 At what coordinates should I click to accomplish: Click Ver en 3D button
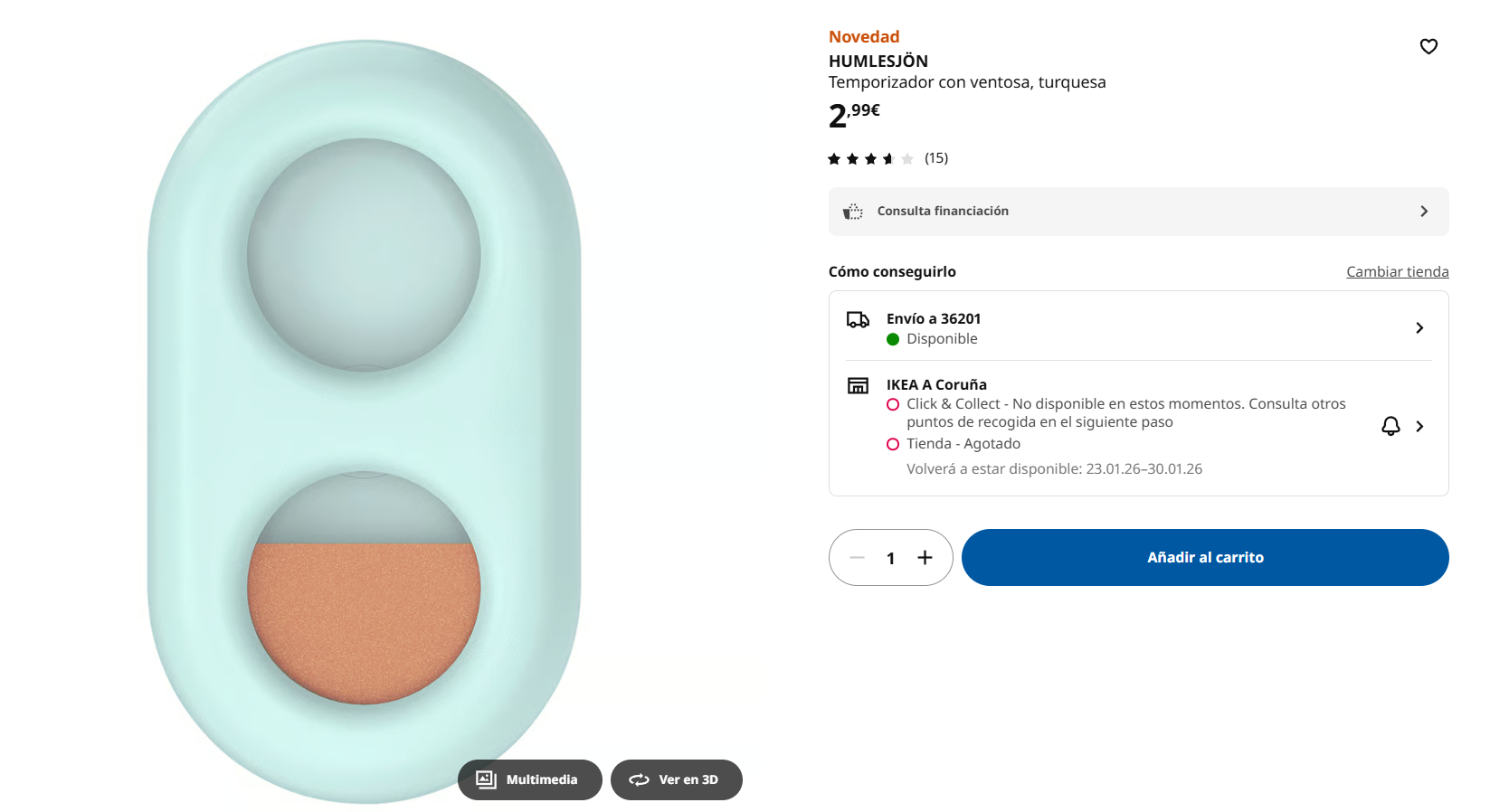point(676,779)
